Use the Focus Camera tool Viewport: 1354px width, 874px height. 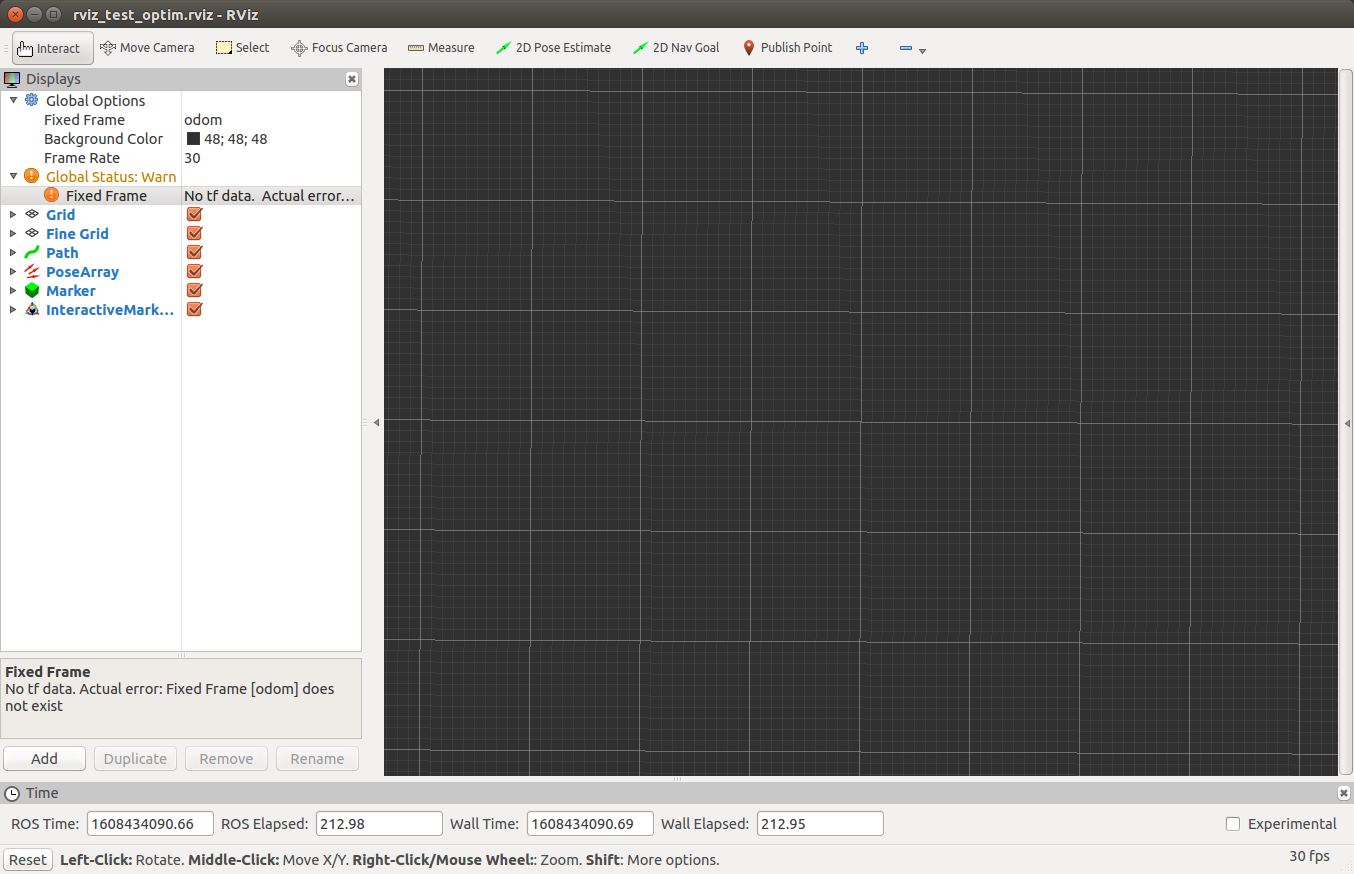339,47
